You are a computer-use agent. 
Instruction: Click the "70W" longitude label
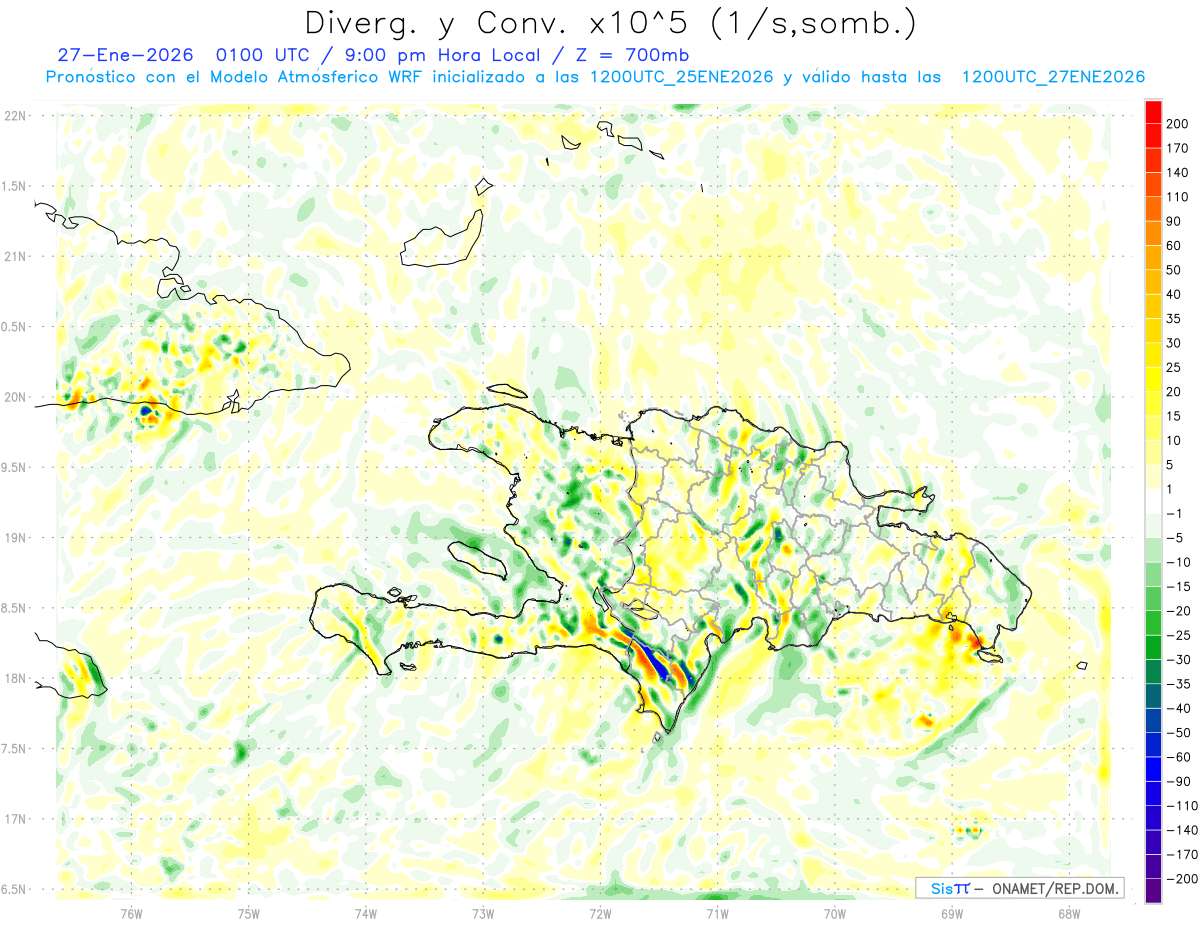834,913
